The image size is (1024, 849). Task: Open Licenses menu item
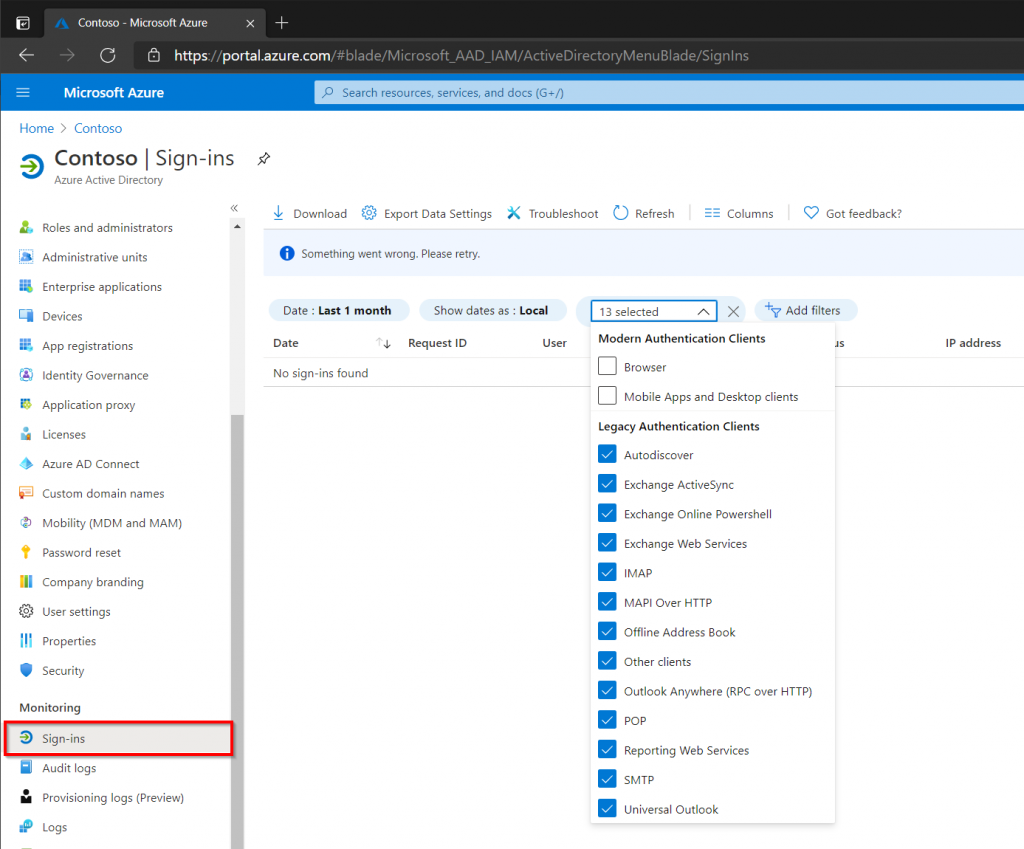coord(64,434)
